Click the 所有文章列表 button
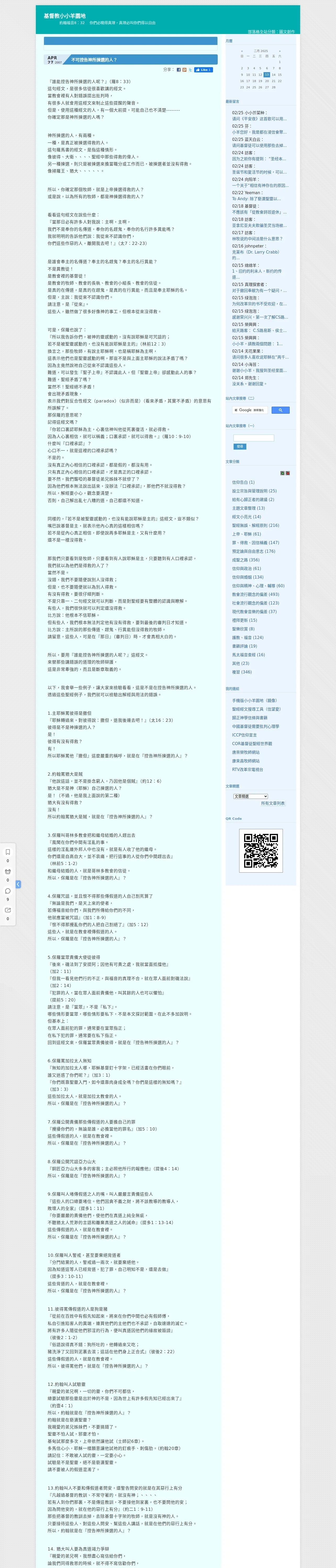 coord(273,804)
